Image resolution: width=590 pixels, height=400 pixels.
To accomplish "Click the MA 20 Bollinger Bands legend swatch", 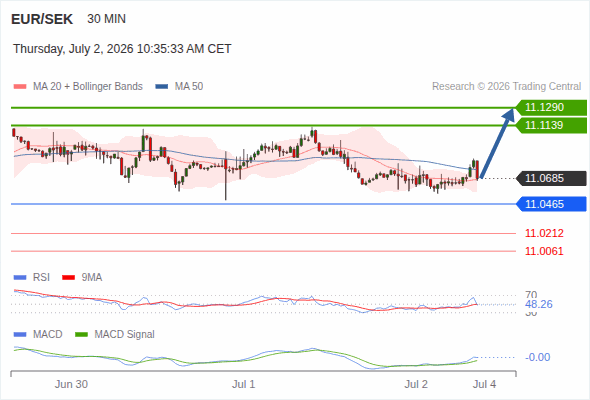I will [20, 87].
